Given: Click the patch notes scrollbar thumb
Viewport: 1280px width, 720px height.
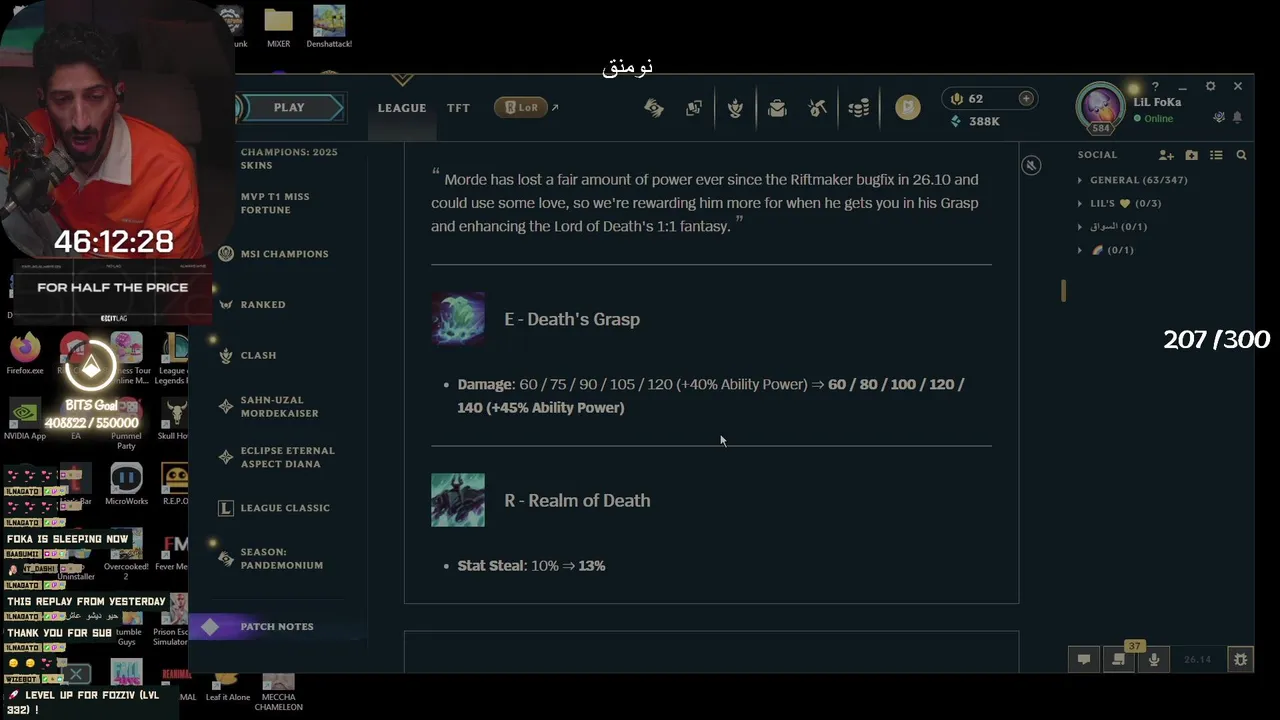Looking at the screenshot, I should click(x=1063, y=290).
